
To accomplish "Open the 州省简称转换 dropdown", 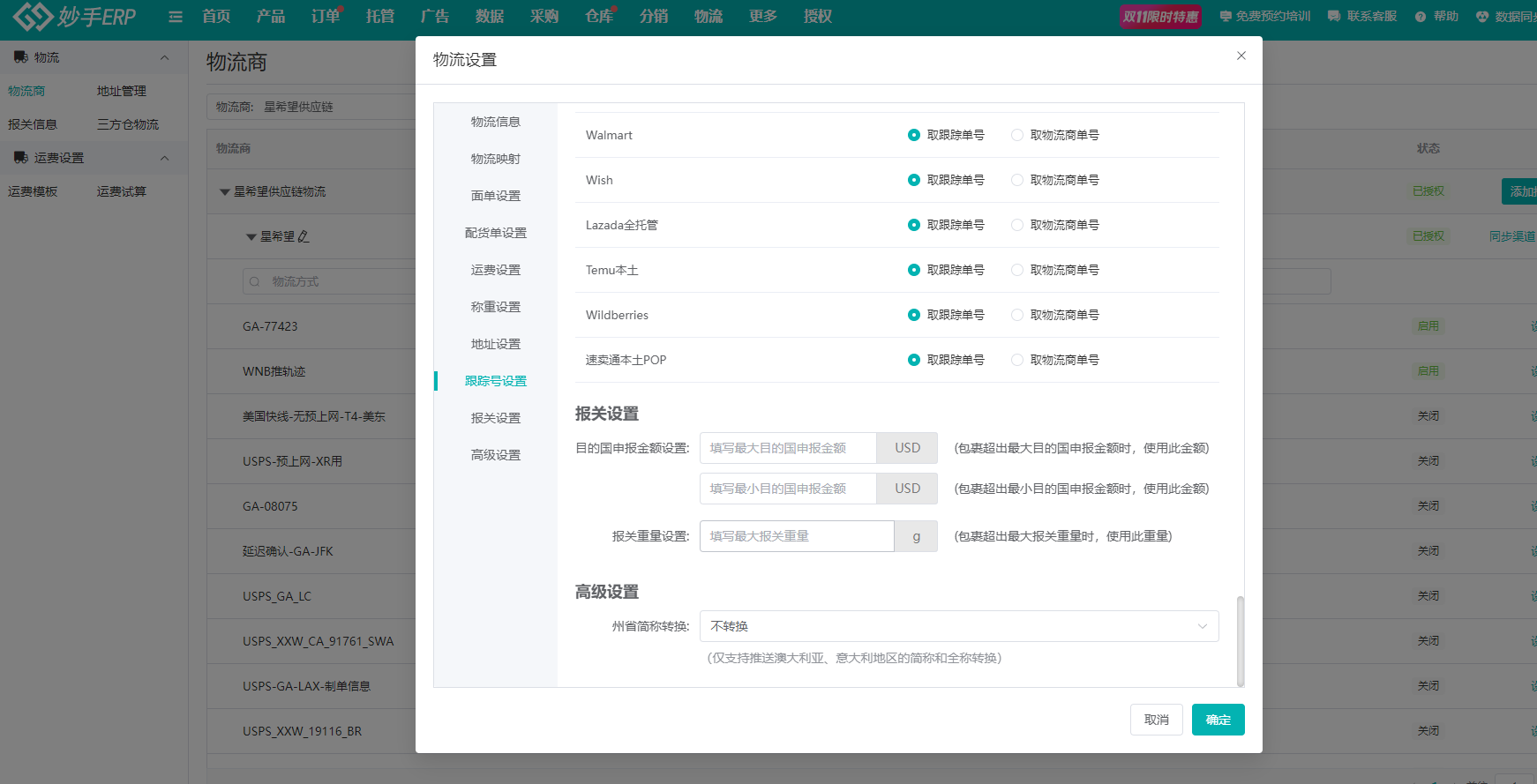I will click(958, 626).
